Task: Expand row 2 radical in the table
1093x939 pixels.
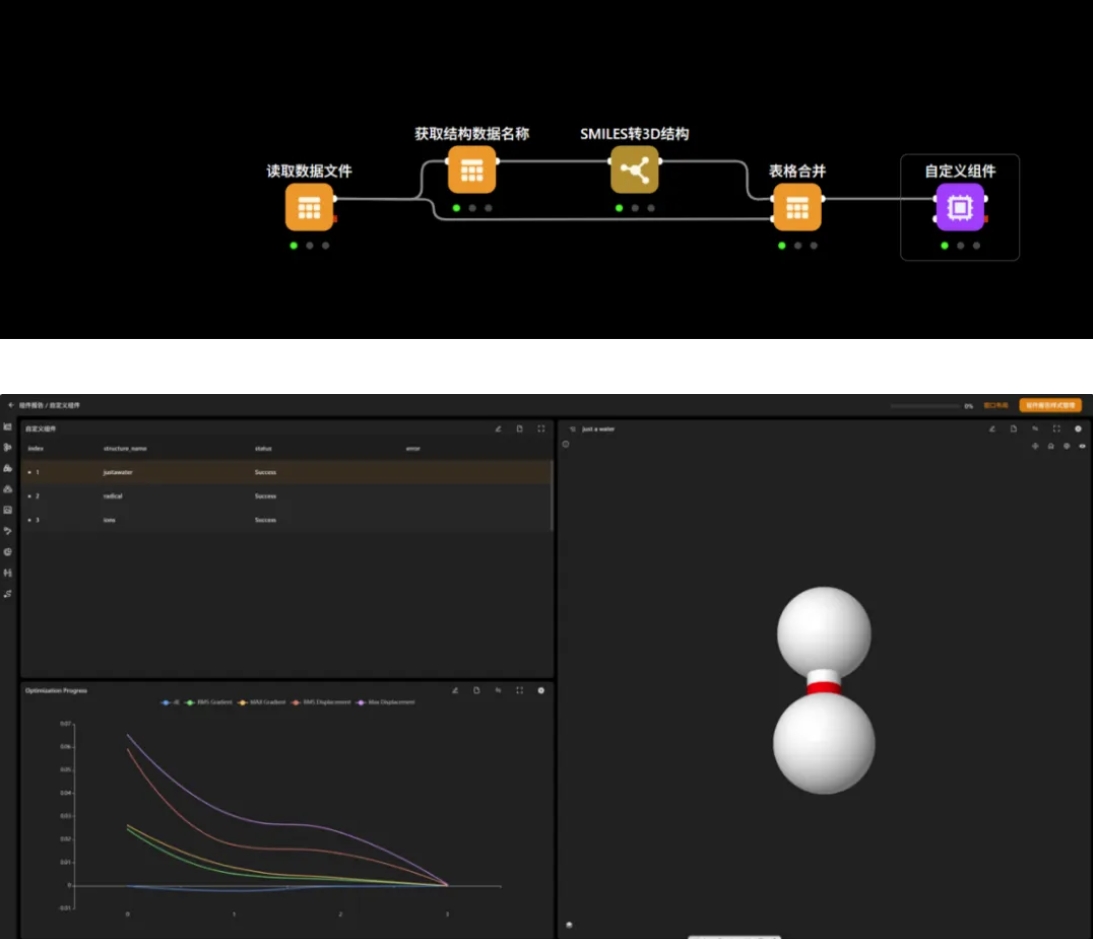Action: click(x=29, y=496)
